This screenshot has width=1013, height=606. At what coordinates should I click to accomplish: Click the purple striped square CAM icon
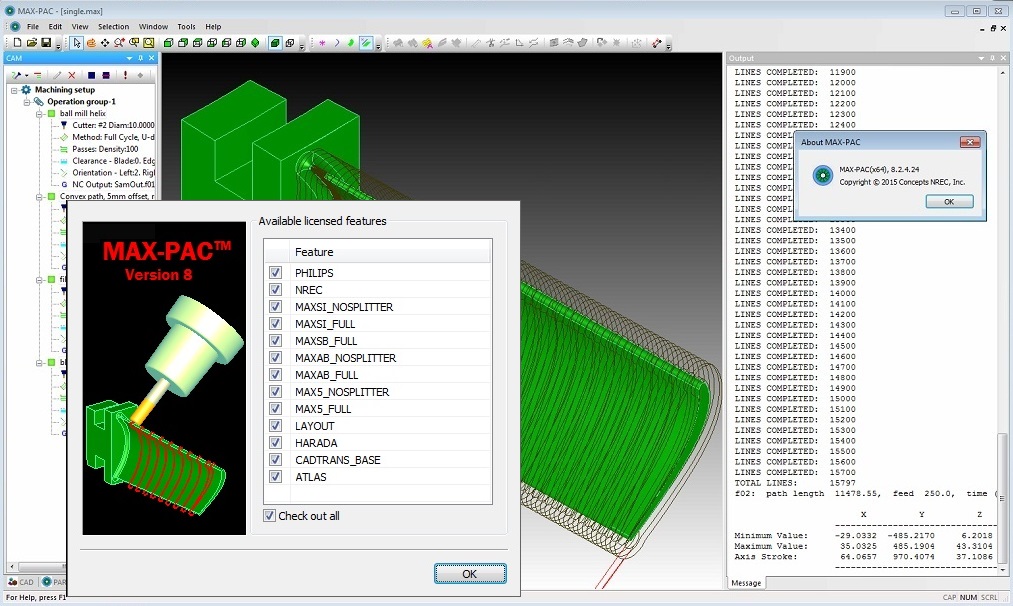coord(106,76)
